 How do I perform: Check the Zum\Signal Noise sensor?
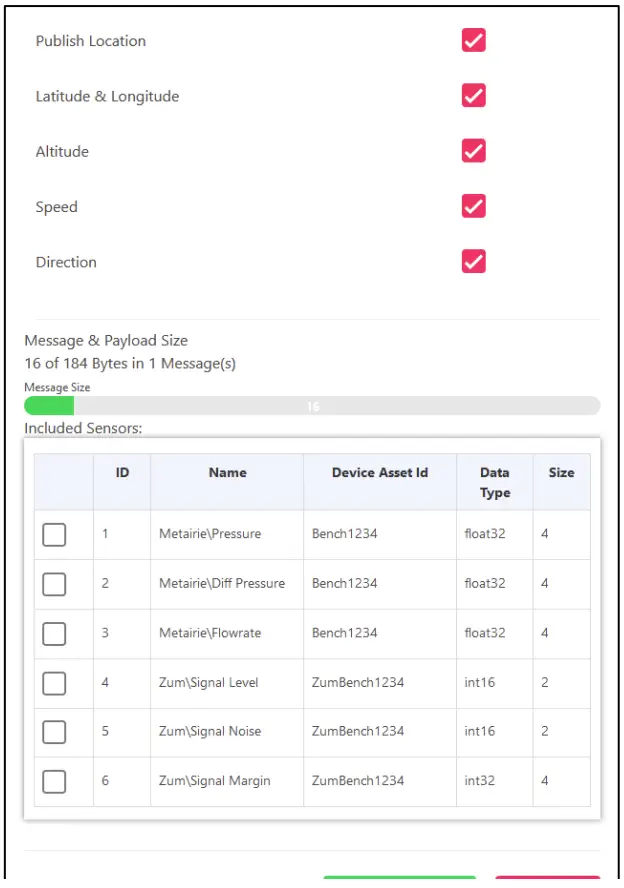(54, 731)
